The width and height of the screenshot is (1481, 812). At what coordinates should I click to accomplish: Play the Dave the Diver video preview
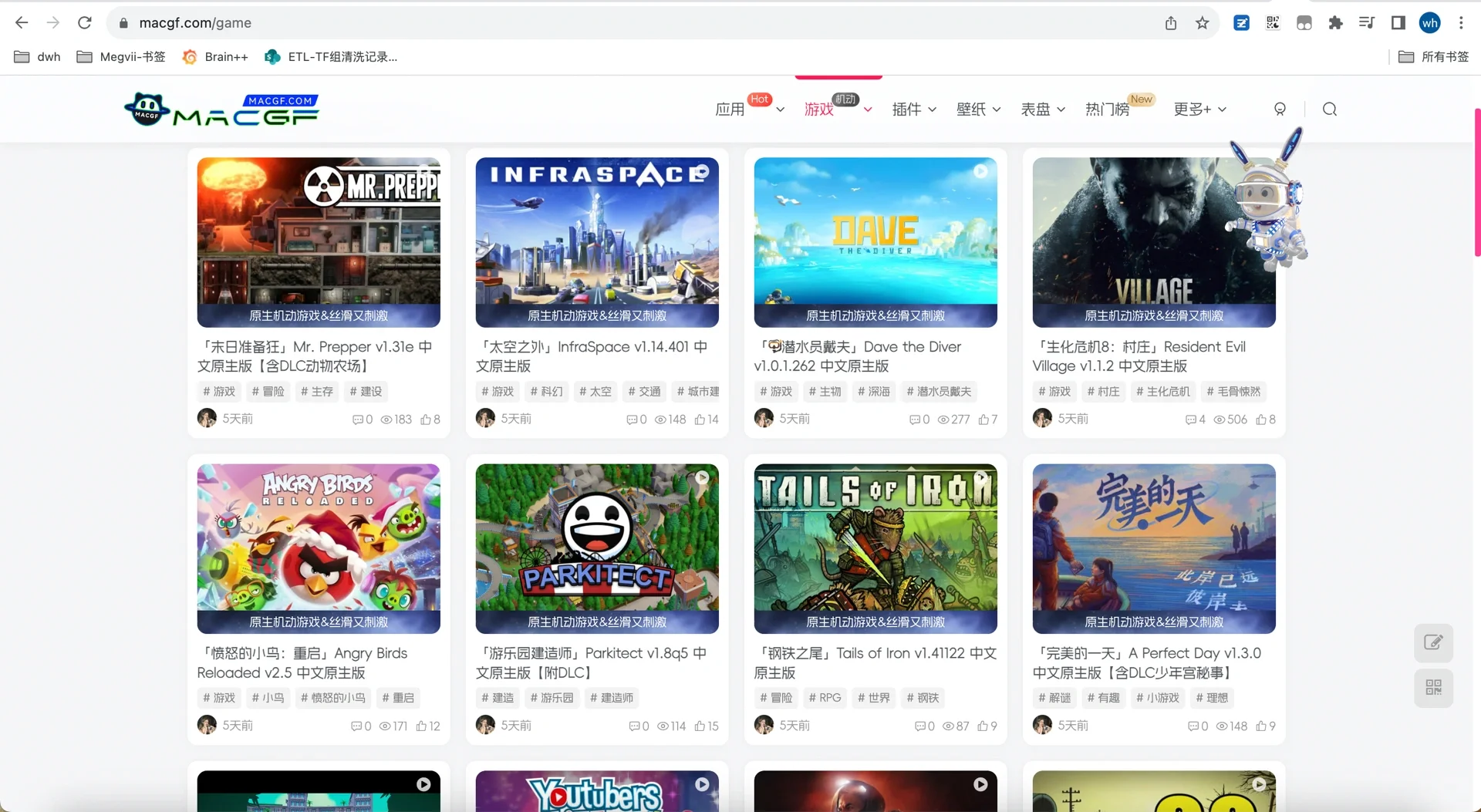point(980,171)
